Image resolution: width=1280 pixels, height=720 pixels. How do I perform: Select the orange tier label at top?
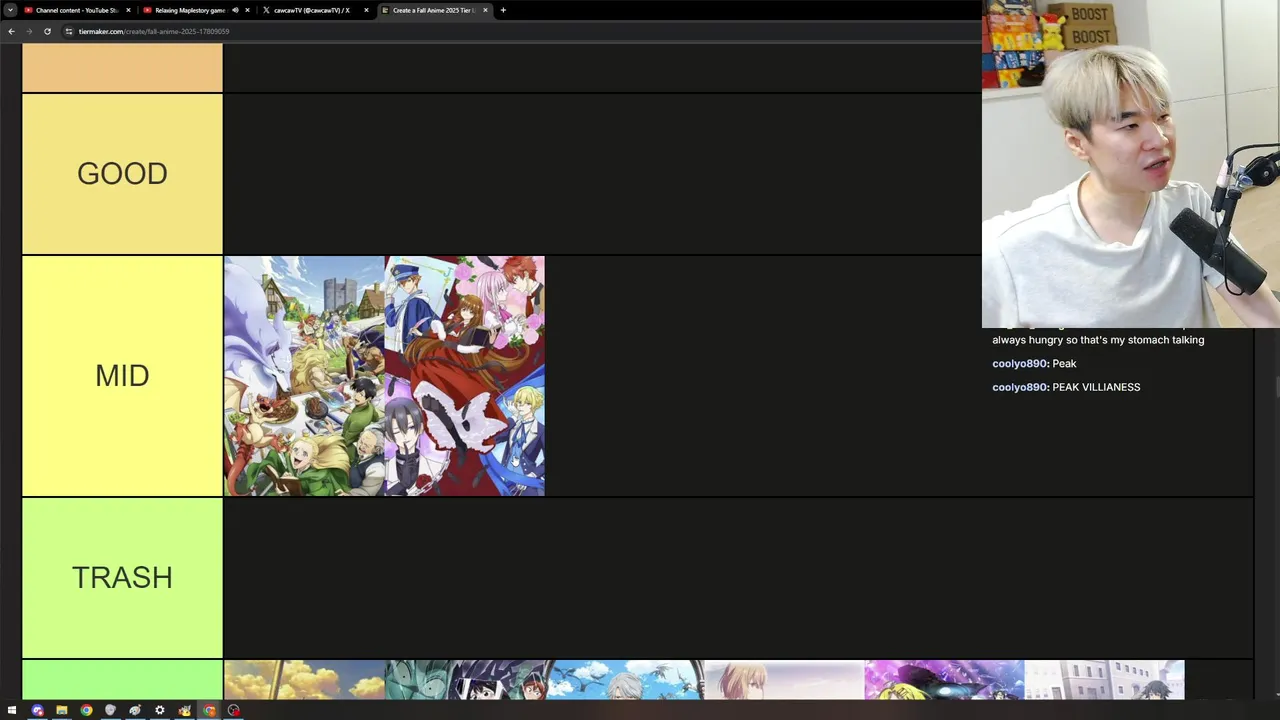pyautogui.click(x=122, y=67)
